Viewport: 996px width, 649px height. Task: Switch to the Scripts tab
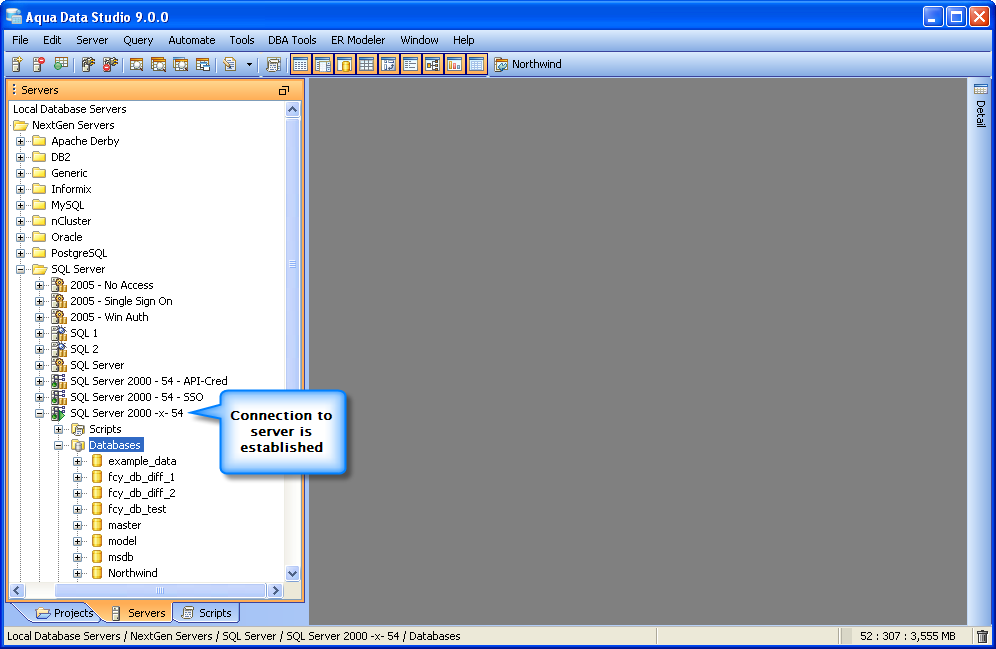coord(206,613)
